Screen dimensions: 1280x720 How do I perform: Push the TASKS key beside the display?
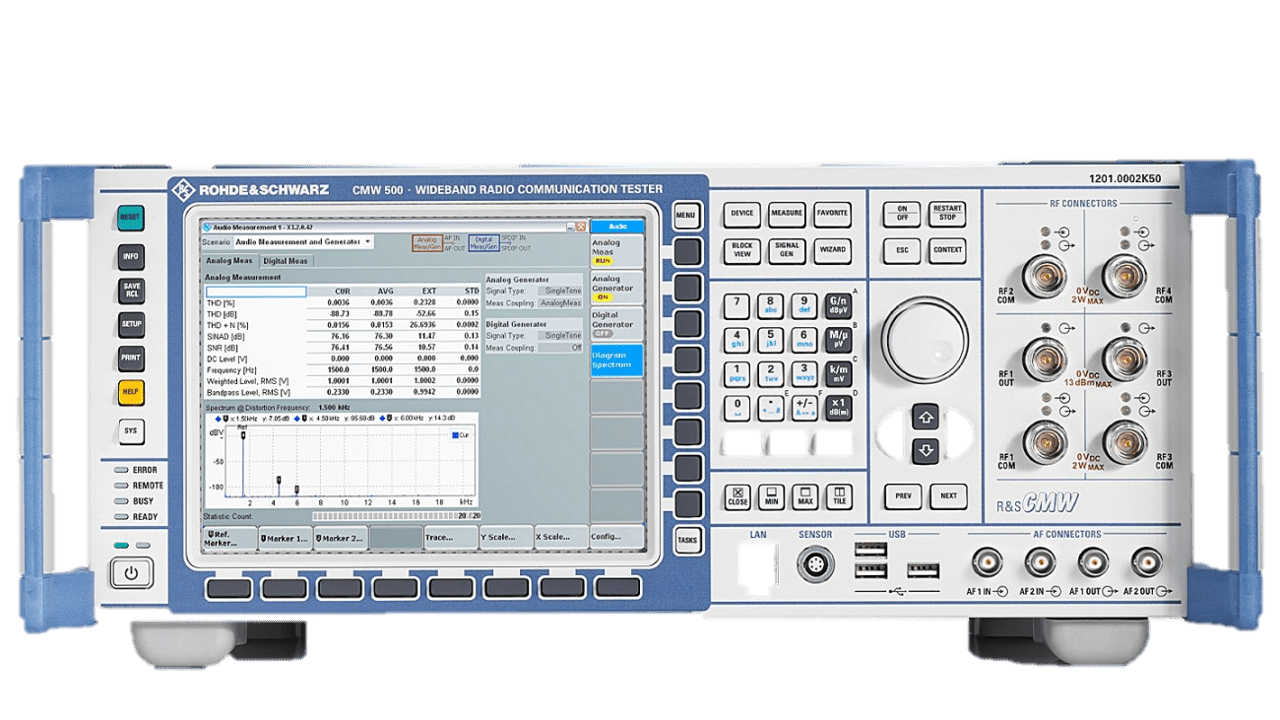point(687,540)
